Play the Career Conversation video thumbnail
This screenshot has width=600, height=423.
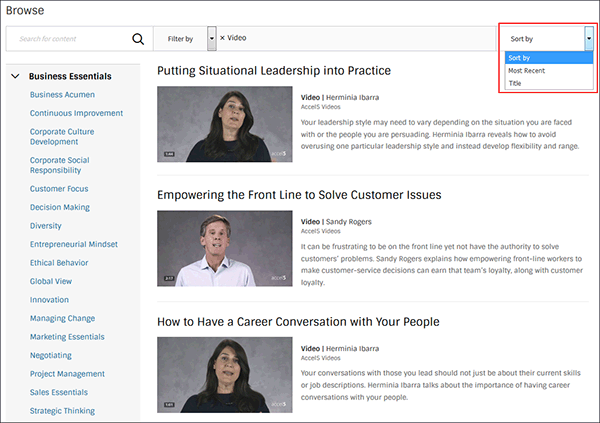click(x=225, y=375)
